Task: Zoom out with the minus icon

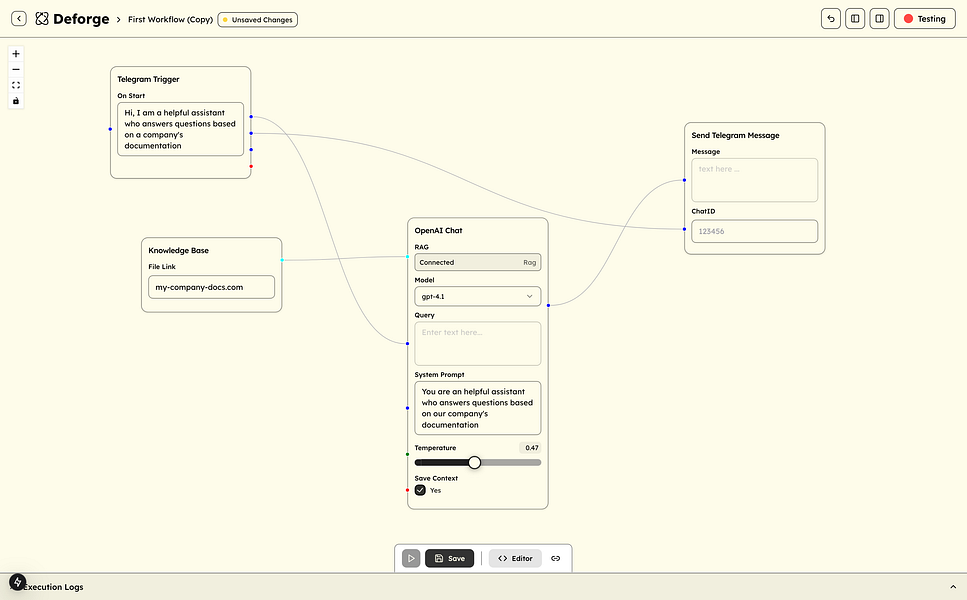Action: tap(16, 69)
